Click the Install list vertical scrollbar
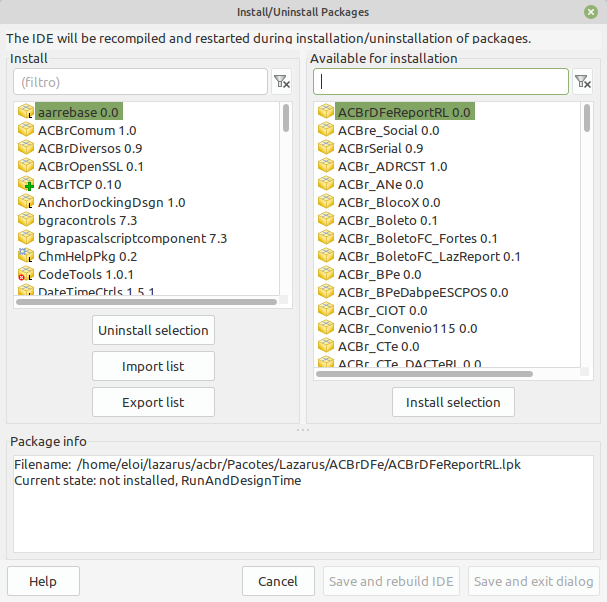This screenshot has width=607, height=602. [x=286, y=118]
